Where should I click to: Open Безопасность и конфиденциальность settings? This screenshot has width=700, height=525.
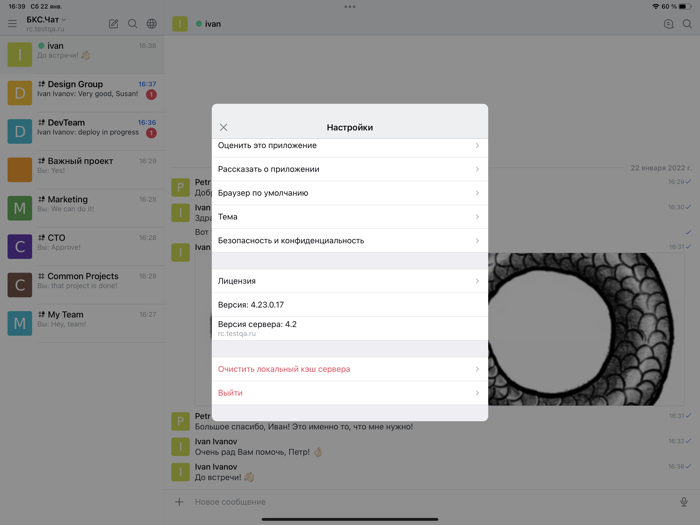pos(350,241)
